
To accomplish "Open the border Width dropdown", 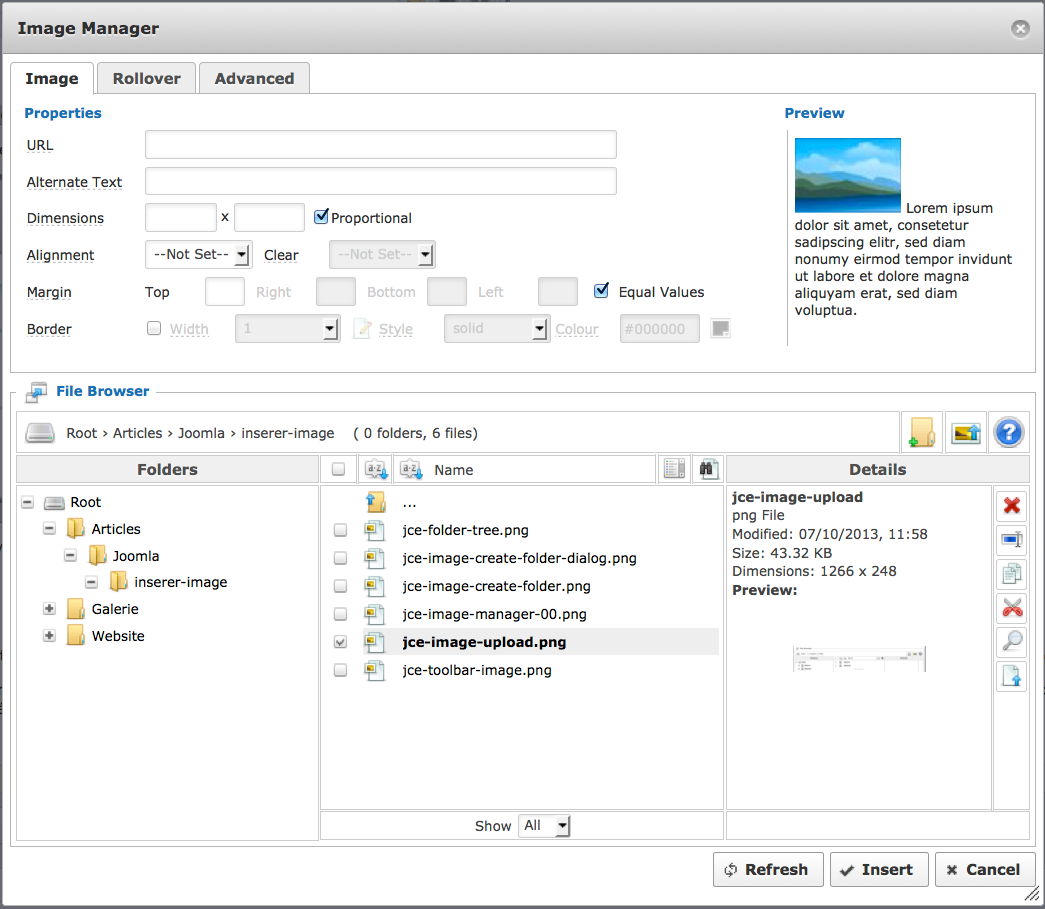I will [288, 329].
